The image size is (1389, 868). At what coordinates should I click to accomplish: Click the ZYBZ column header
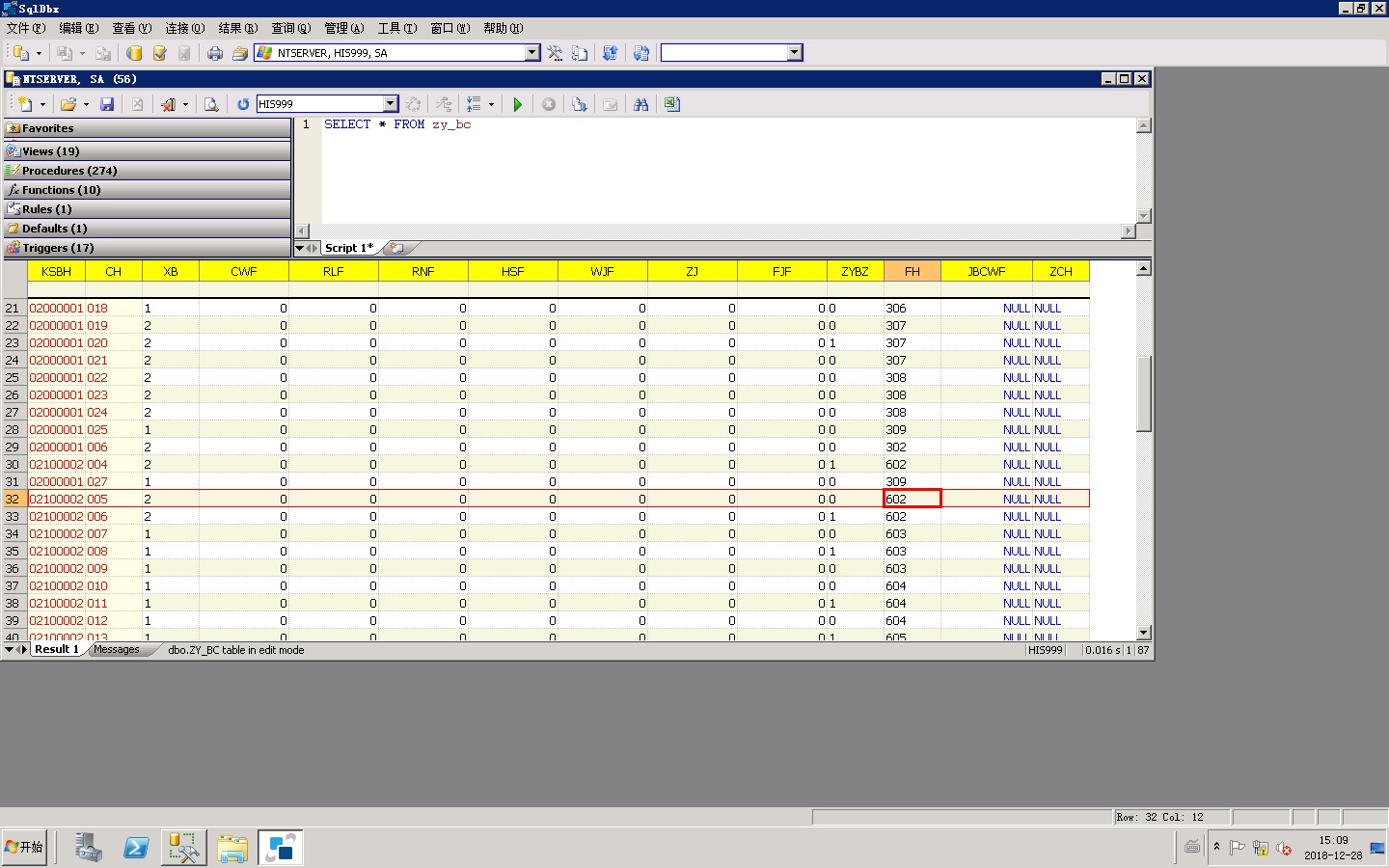coord(855,271)
